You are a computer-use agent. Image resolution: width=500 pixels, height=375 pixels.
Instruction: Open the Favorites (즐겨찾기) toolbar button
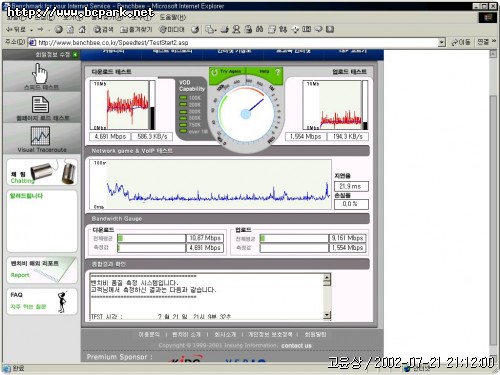[136, 29]
